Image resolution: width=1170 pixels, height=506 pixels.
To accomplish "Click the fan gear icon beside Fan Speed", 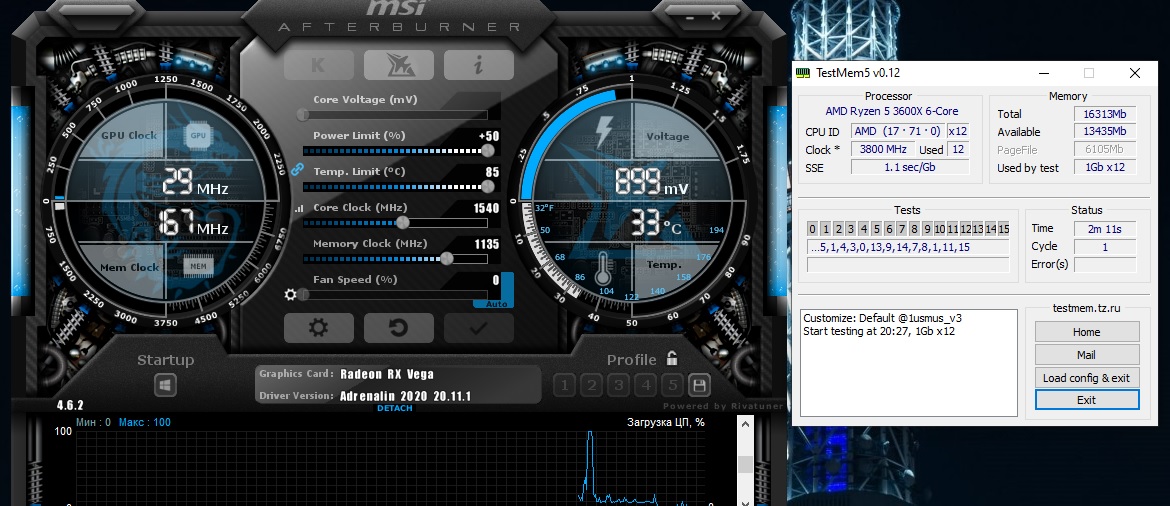I will (291, 294).
